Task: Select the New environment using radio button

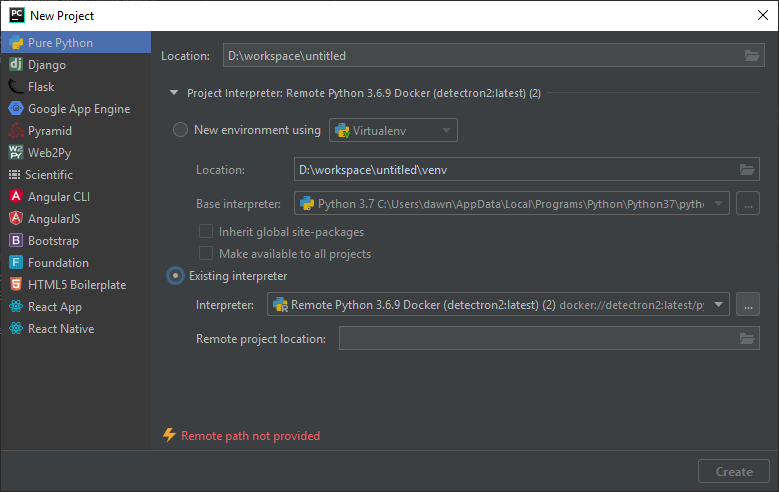Action: pos(180,130)
